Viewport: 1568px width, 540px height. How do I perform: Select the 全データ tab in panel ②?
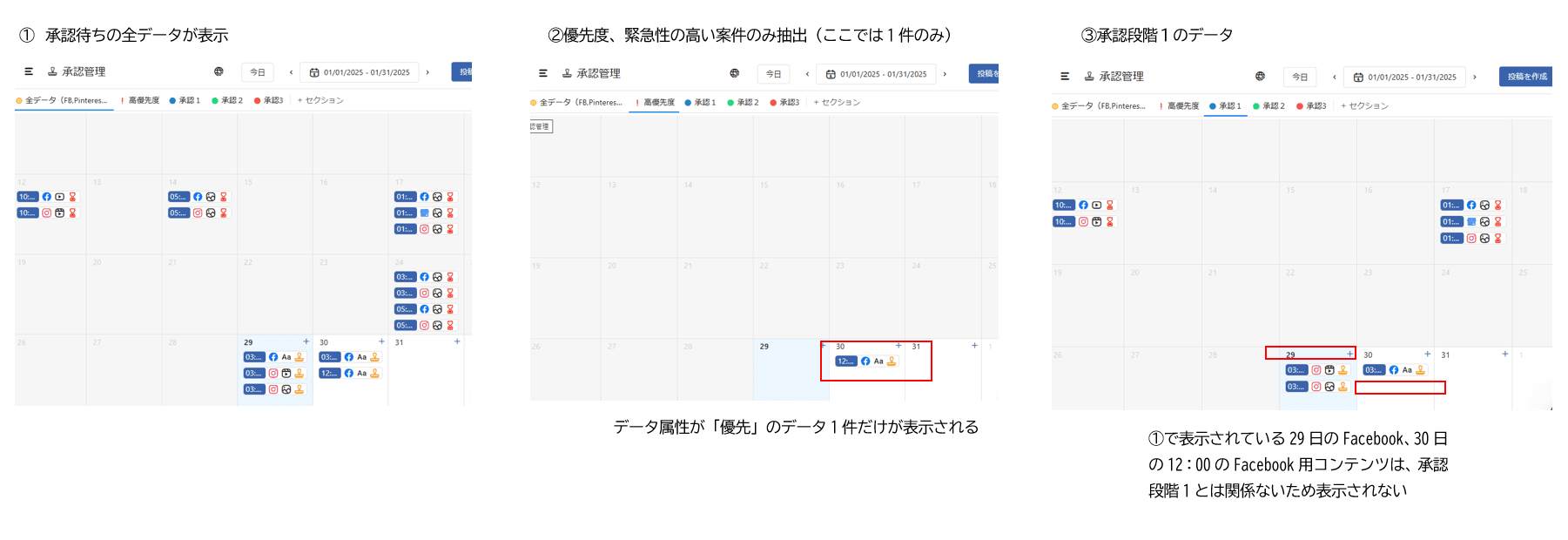click(576, 102)
